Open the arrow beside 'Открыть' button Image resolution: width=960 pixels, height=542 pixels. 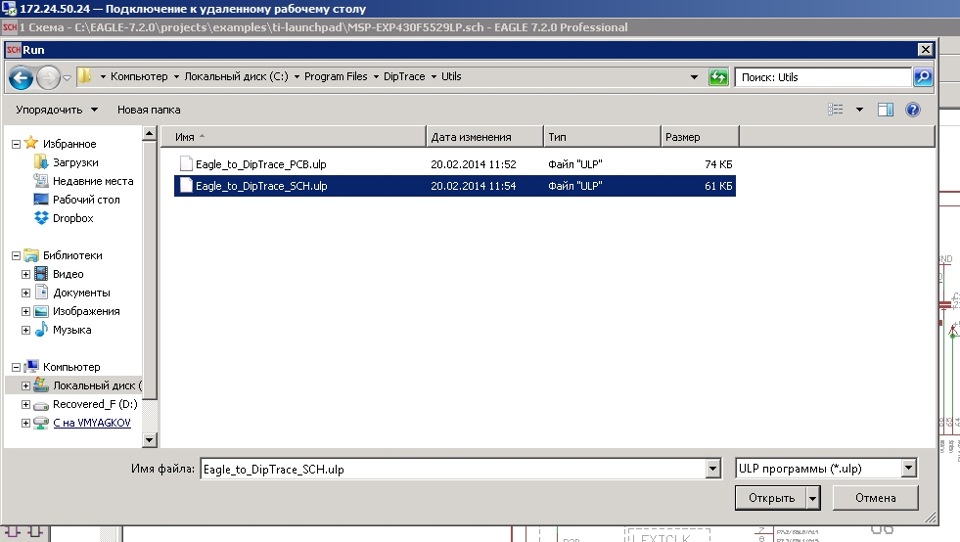pyautogui.click(x=812, y=498)
